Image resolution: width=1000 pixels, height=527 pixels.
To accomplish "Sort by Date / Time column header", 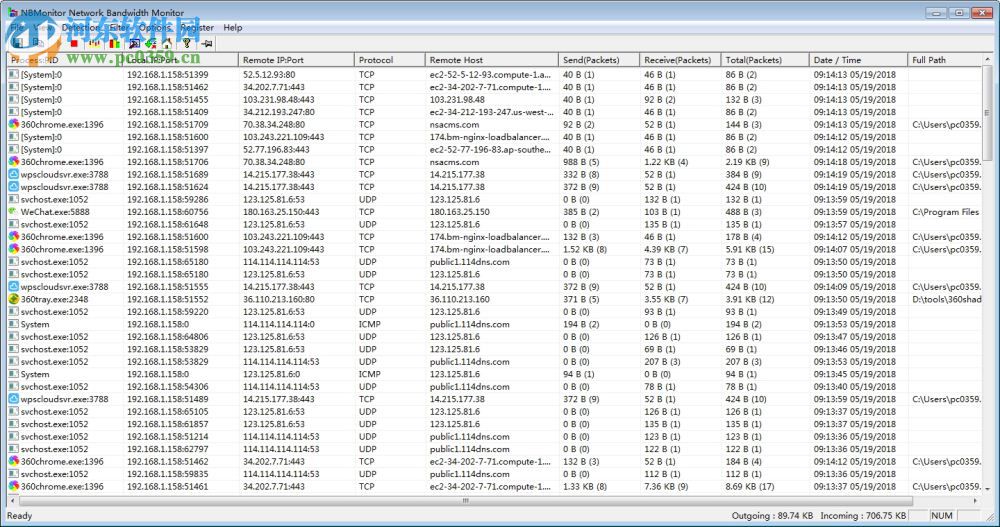I will 858,60.
